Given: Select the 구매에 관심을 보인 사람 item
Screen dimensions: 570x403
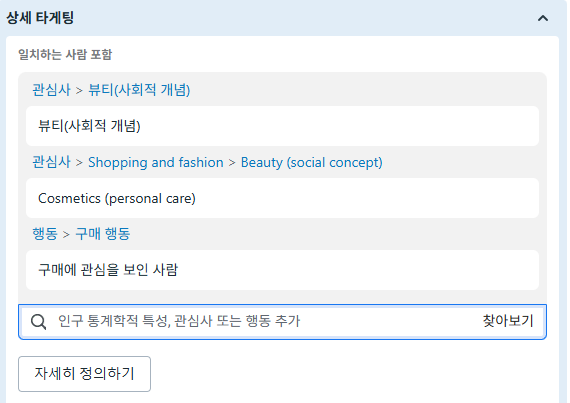Looking at the screenshot, I should [282, 270].
